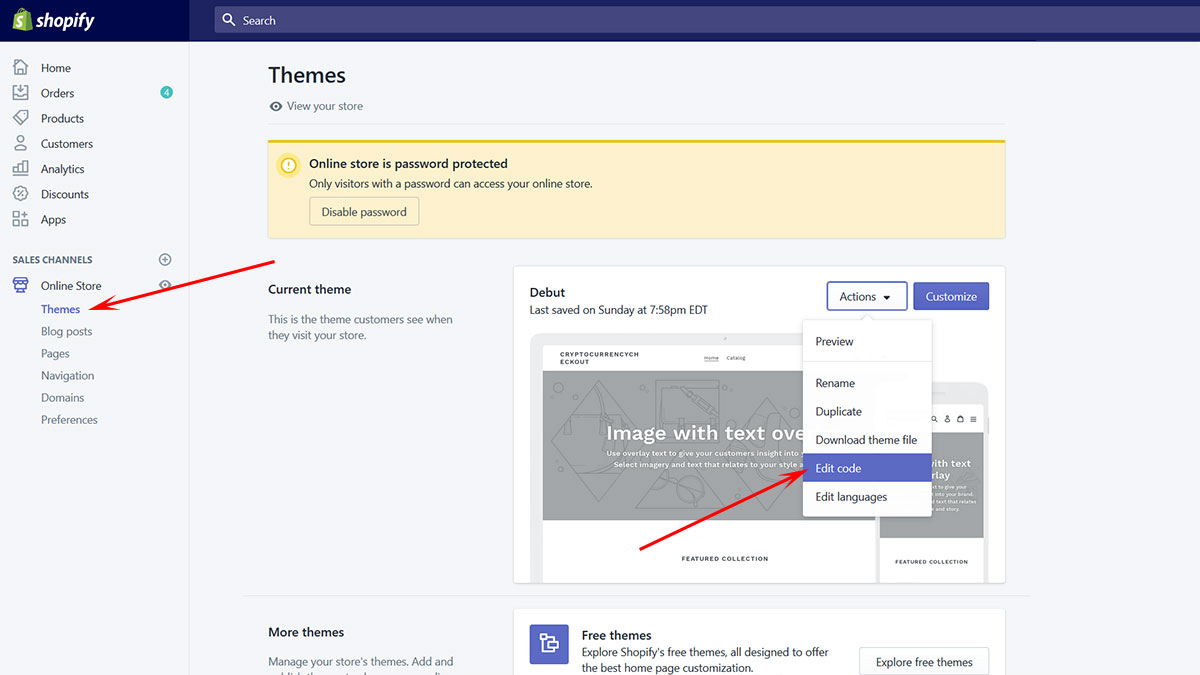Click the eye icon beside View your store
Screen dimensions: 1200x675
point(276,106)
